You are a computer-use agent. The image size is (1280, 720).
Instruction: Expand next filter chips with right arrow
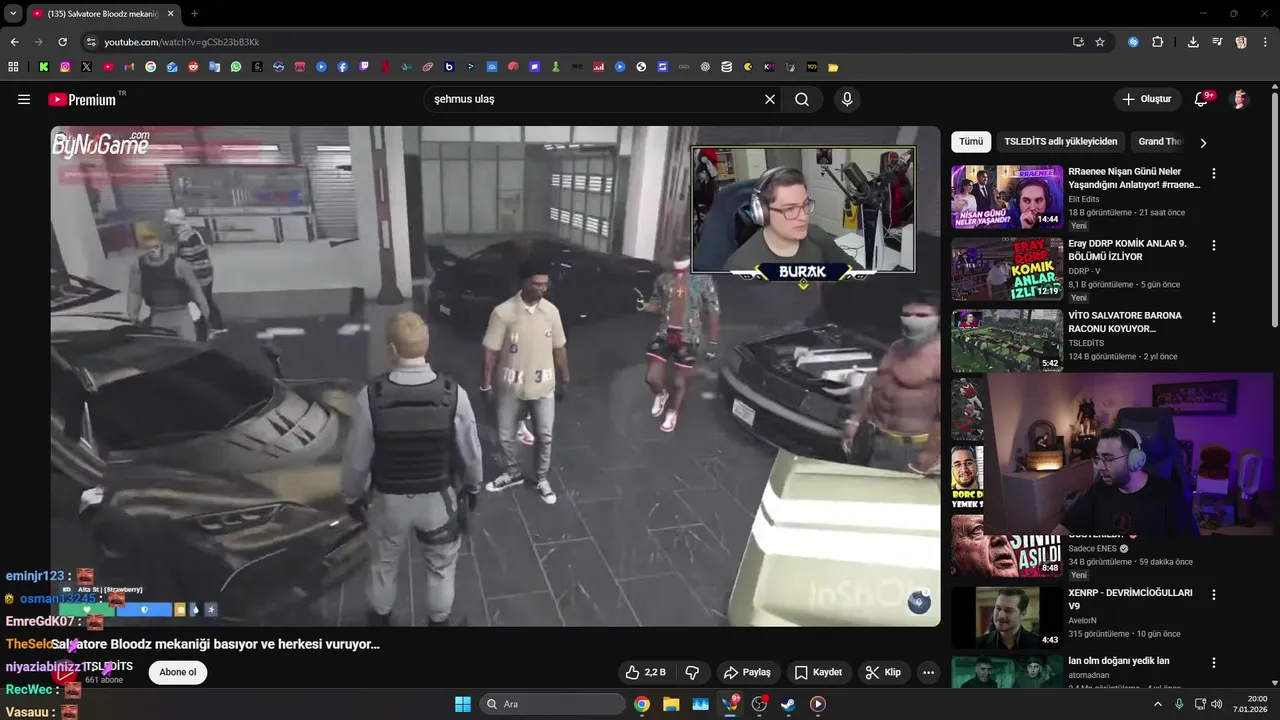(x=1203, y=143)
